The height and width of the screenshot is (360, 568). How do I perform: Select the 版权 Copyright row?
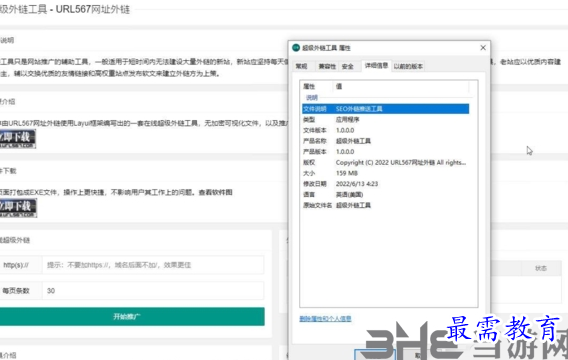(x=385, y=162)
